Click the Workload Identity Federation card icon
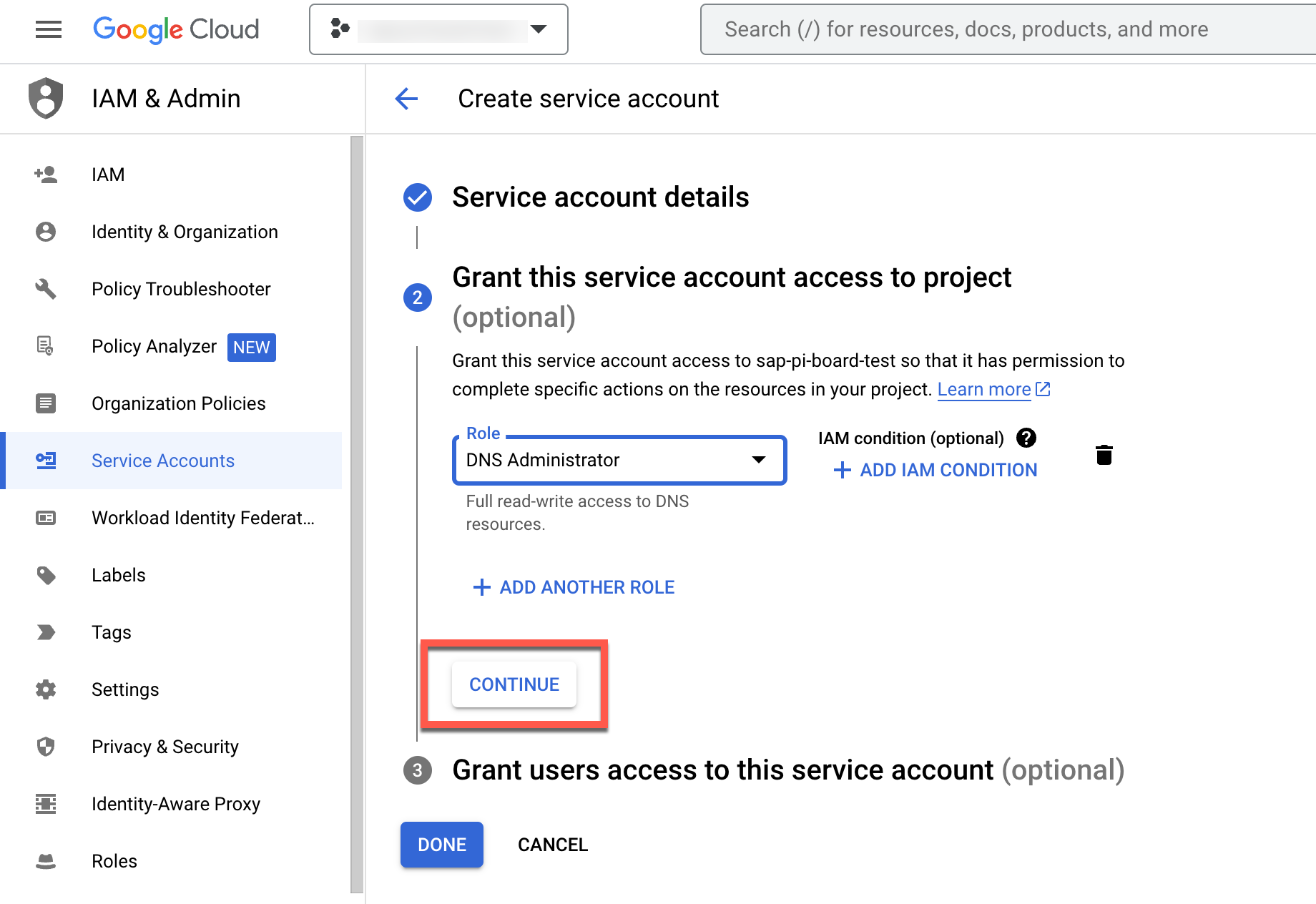Screen dimensions: 1316x904 (x=46, y=518)
